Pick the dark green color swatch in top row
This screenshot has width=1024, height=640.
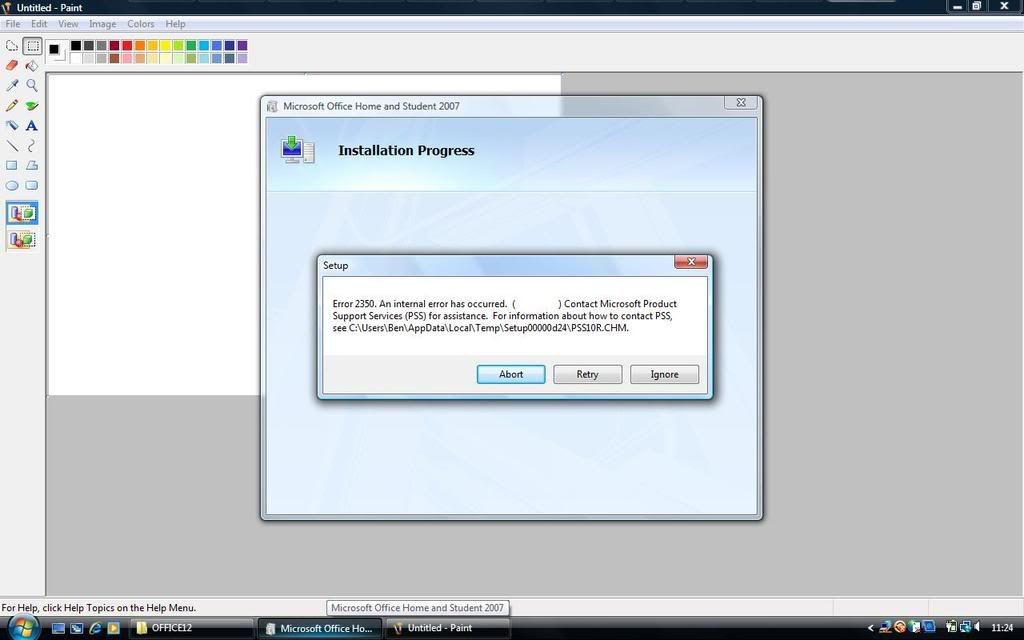click(191, 45)
